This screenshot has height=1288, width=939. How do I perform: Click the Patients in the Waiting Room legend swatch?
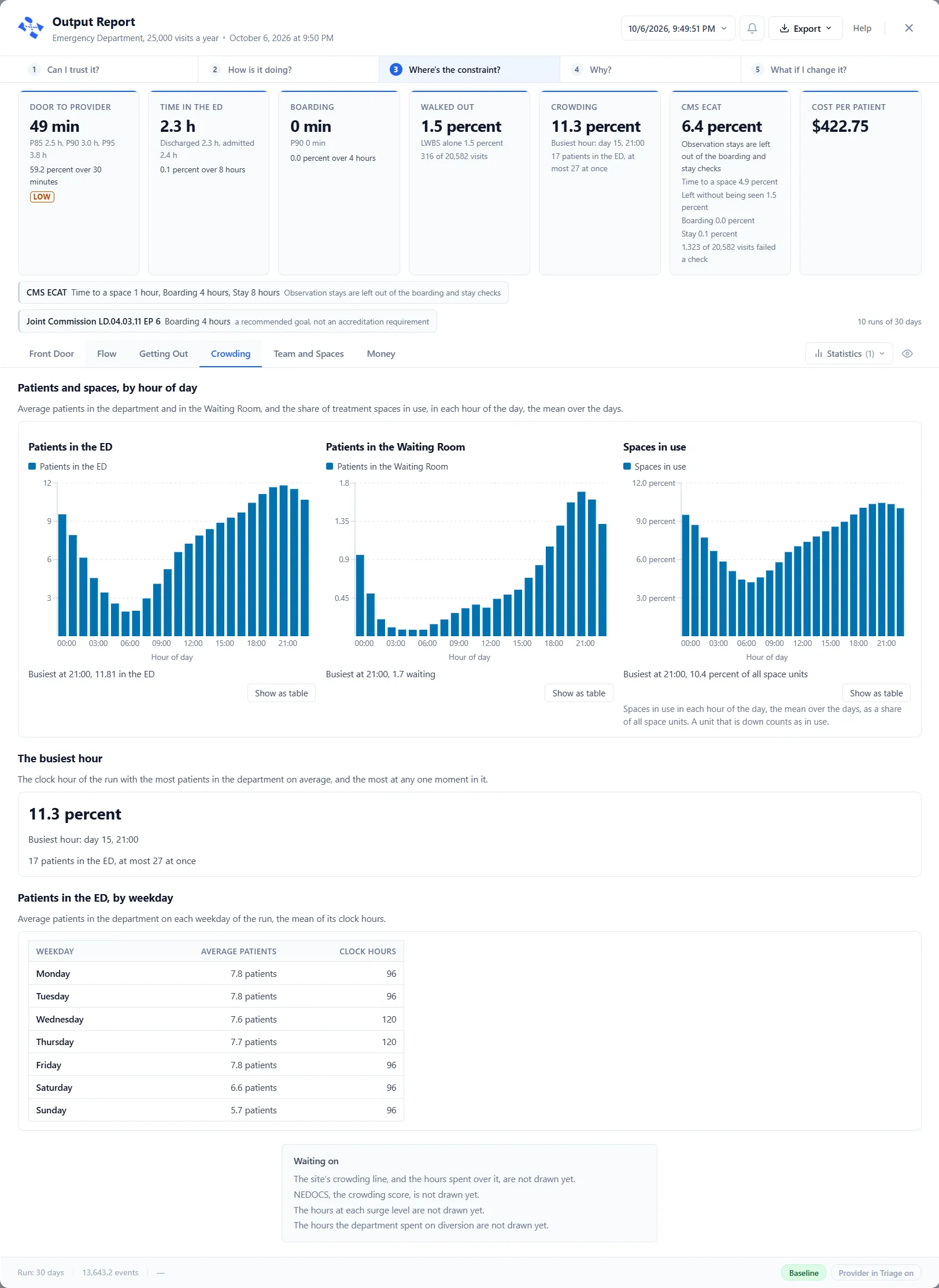point(330,466)
